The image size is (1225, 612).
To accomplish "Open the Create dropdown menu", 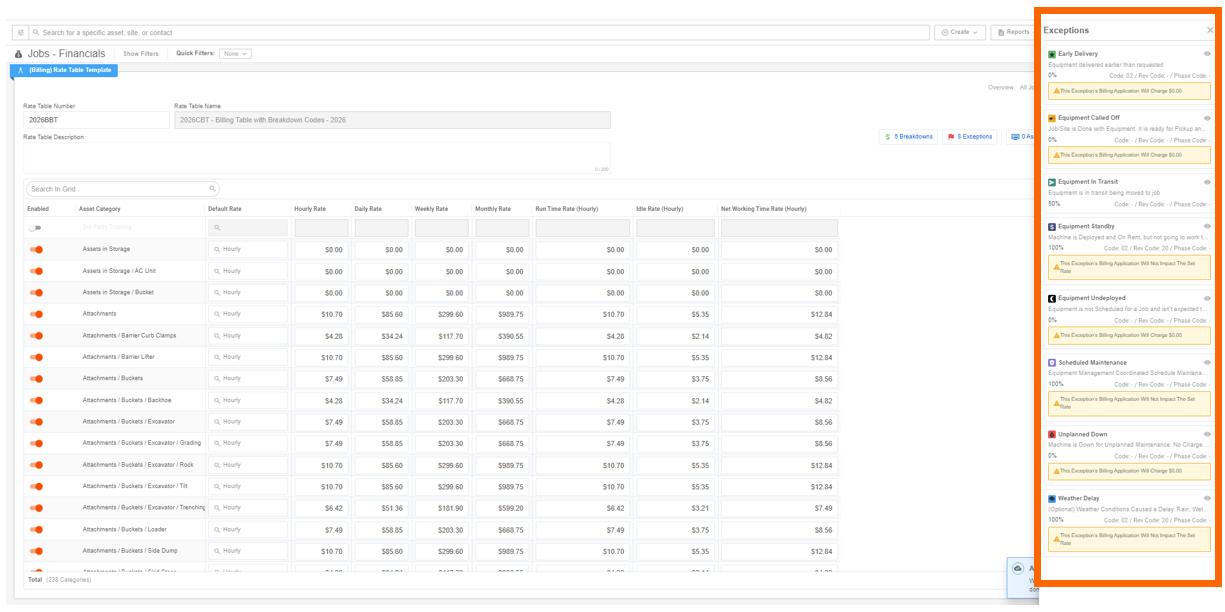I will tap(960, 32).
